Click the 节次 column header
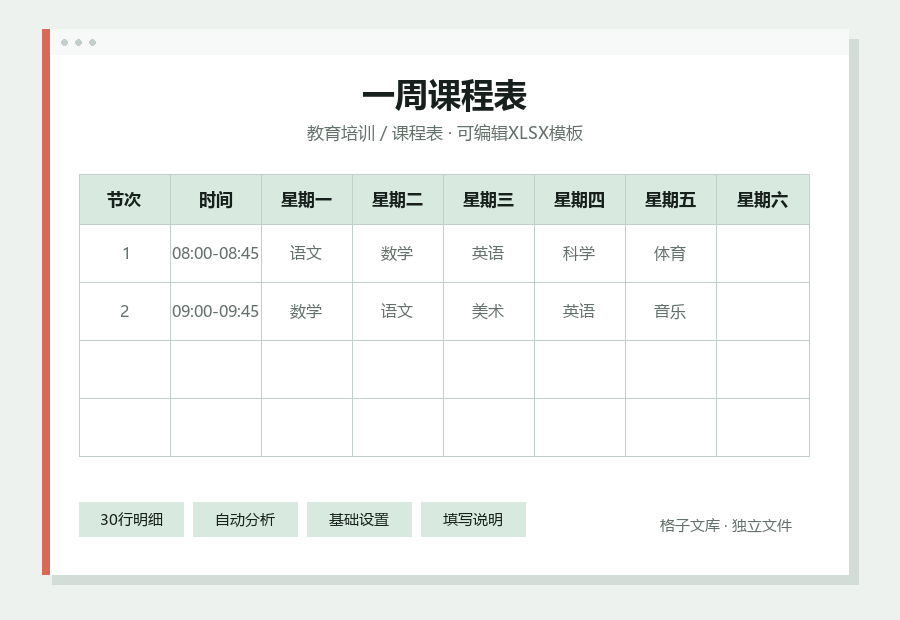This screenshot has height=620, width=900. [x=125, y=200]
